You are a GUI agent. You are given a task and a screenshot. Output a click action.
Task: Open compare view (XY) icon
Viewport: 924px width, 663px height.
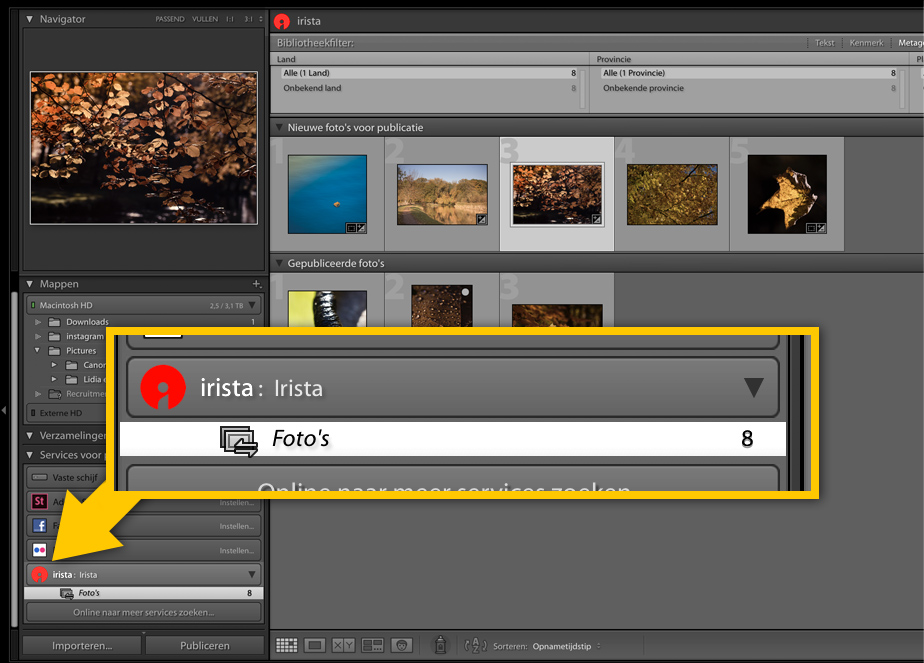343,646
